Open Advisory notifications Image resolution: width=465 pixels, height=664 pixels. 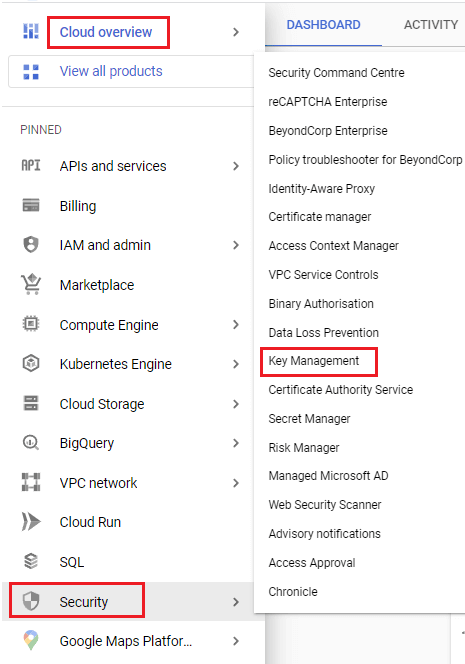pos(324,534)
